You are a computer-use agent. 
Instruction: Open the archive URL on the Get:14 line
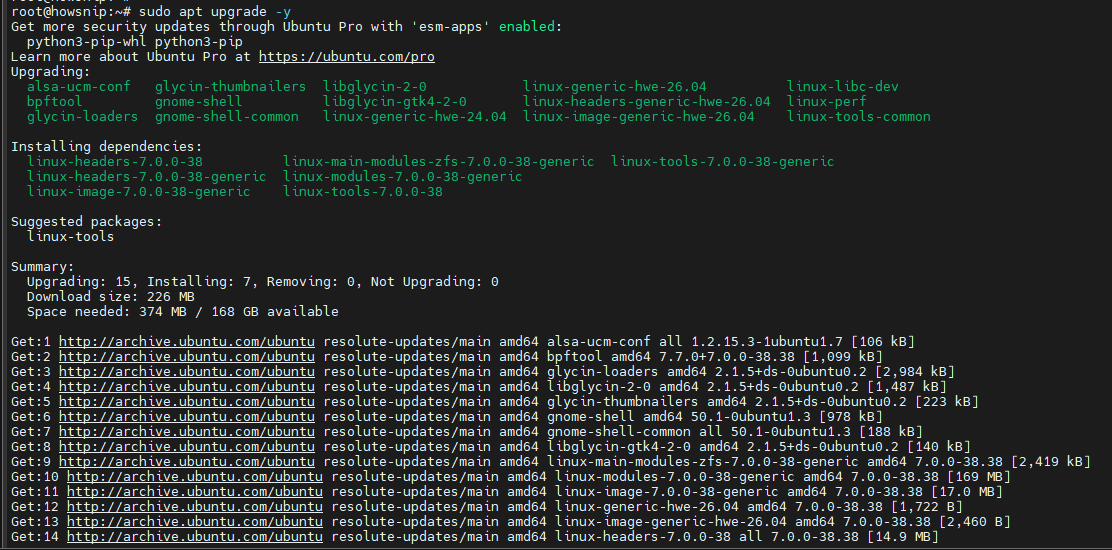point(195,537)
